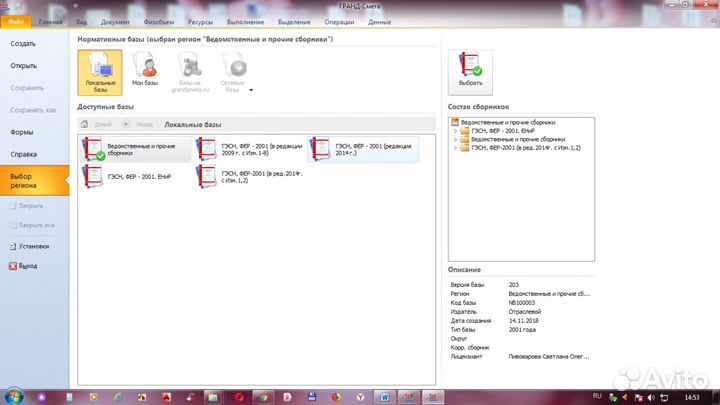Viewport: 720px width, 405px height.
Task: Open the Файл tab
Action: [15, 21]
